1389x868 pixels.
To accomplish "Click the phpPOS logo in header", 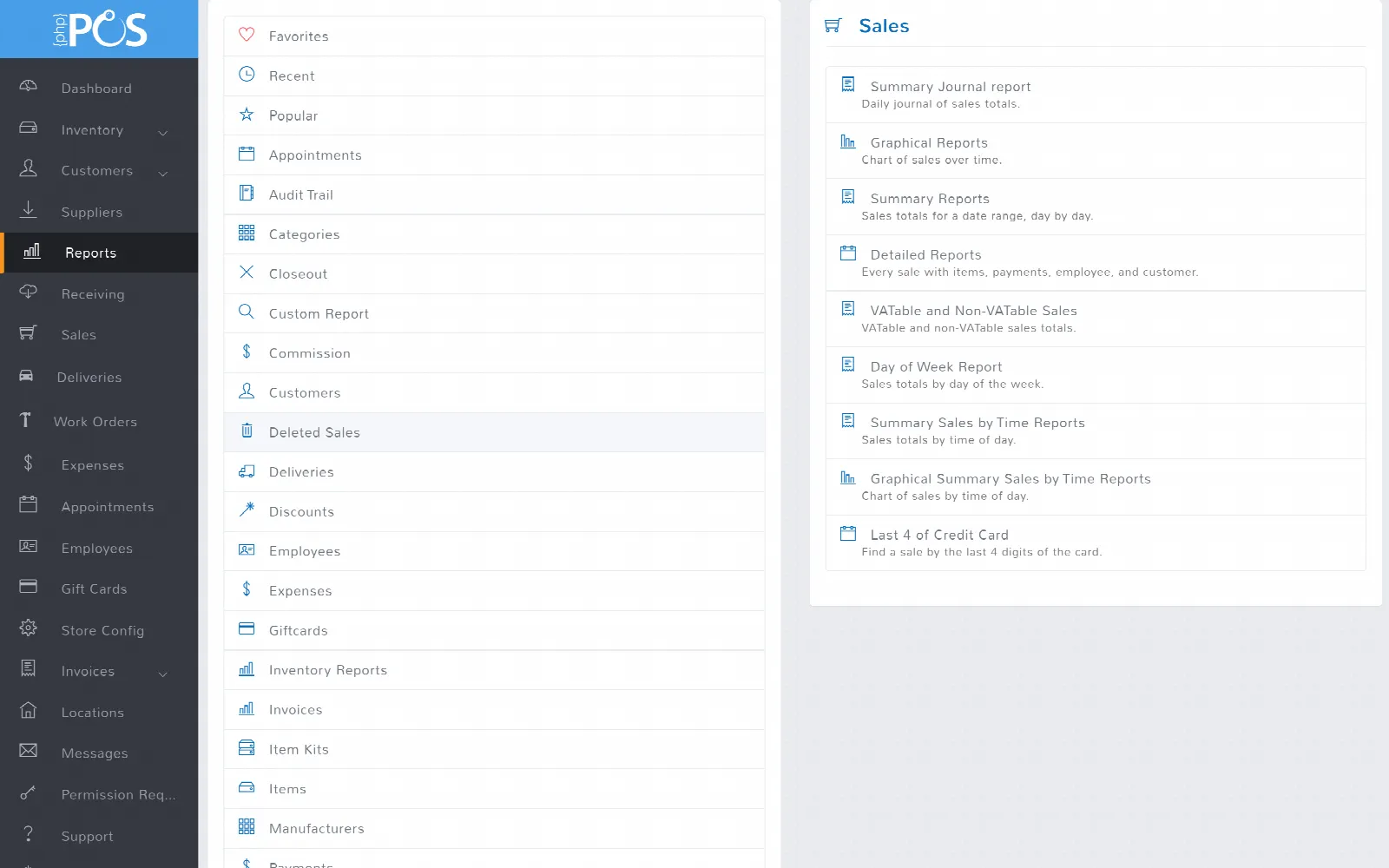I will pyautogui.click(x=100, y=30).
